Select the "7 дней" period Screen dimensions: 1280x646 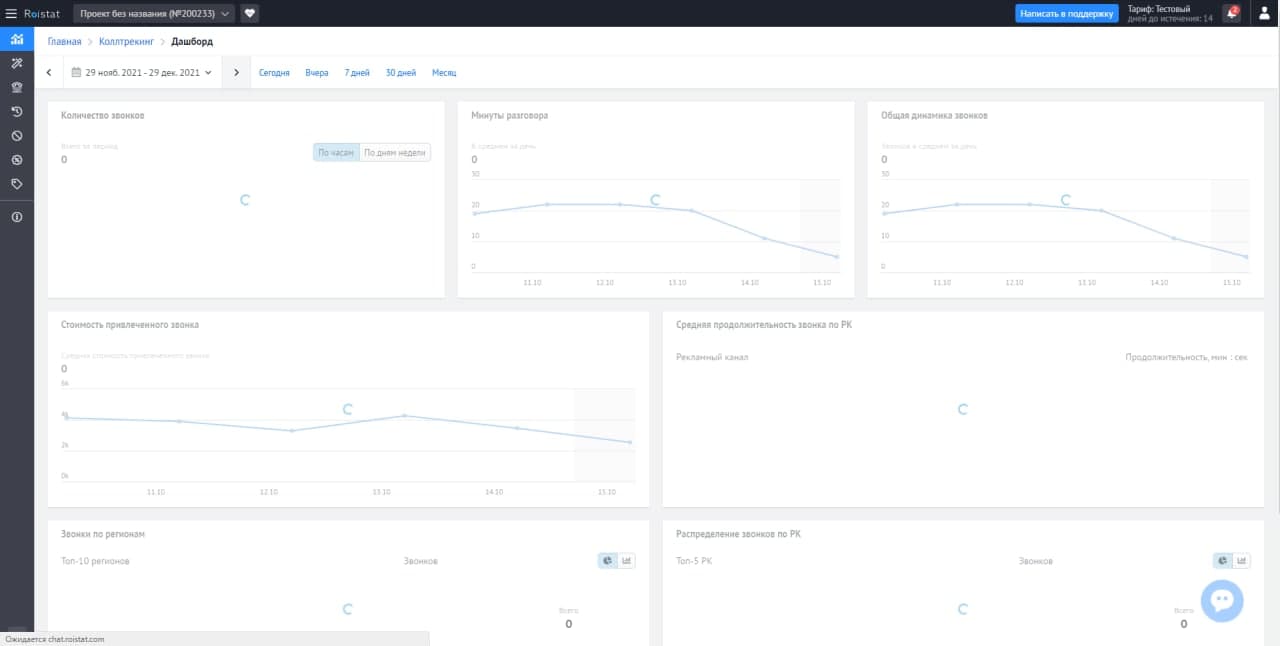tap(357, 73)
